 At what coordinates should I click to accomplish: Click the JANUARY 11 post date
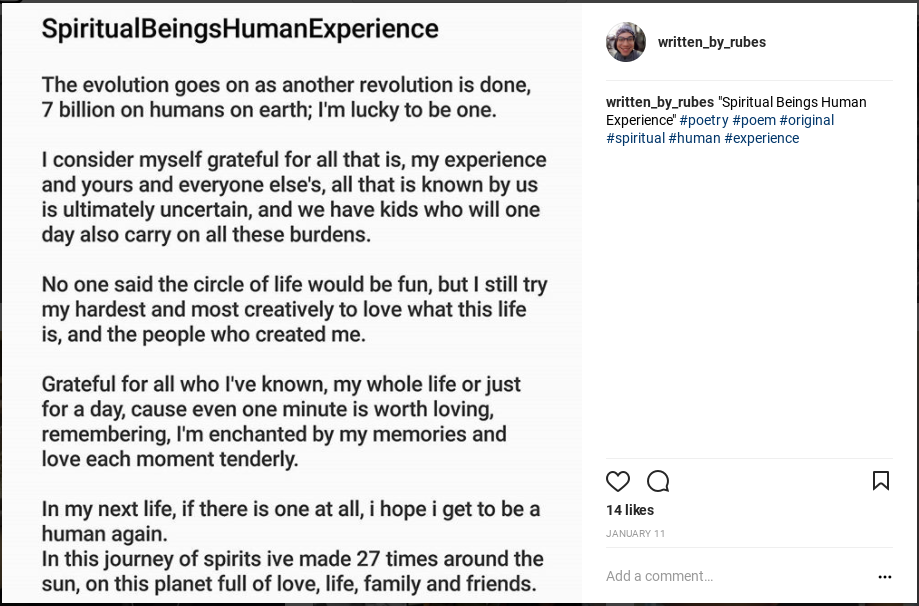[x=634, y=534]
